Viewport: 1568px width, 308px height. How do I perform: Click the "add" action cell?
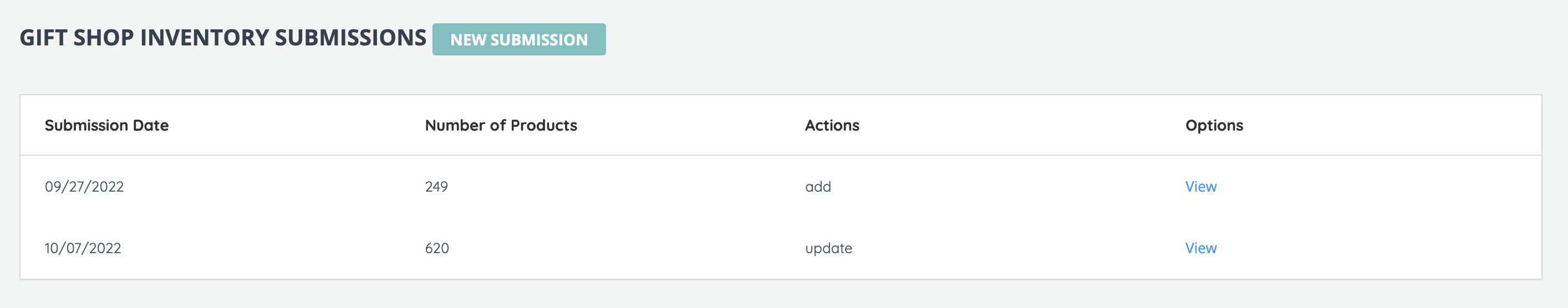[817, 187]
